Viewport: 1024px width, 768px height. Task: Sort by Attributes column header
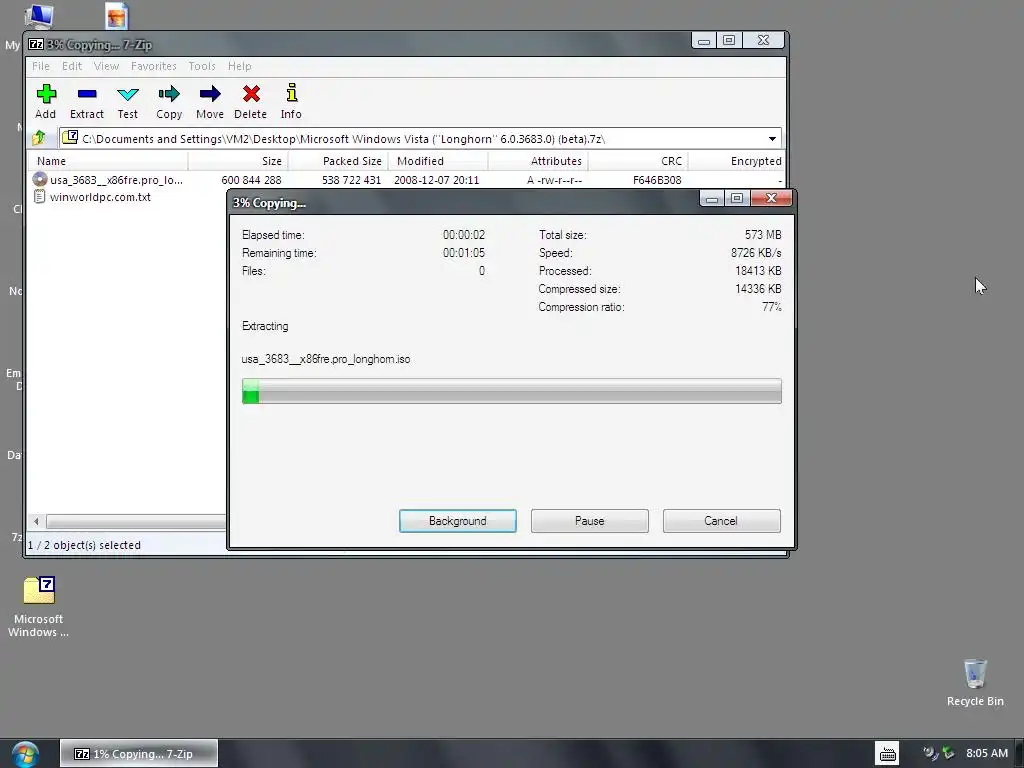(538, 161)
